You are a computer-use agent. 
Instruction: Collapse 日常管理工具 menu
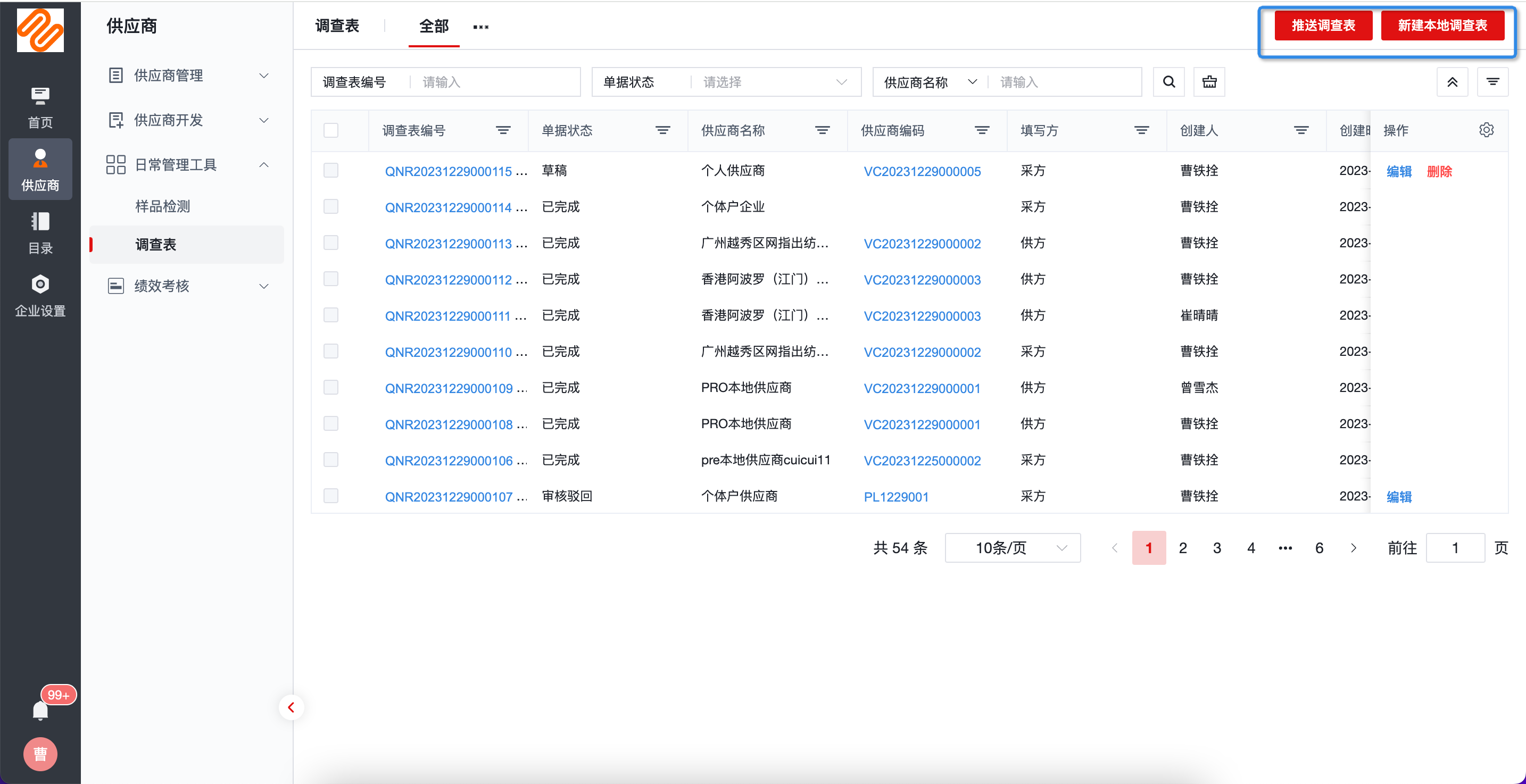point(188,164)
